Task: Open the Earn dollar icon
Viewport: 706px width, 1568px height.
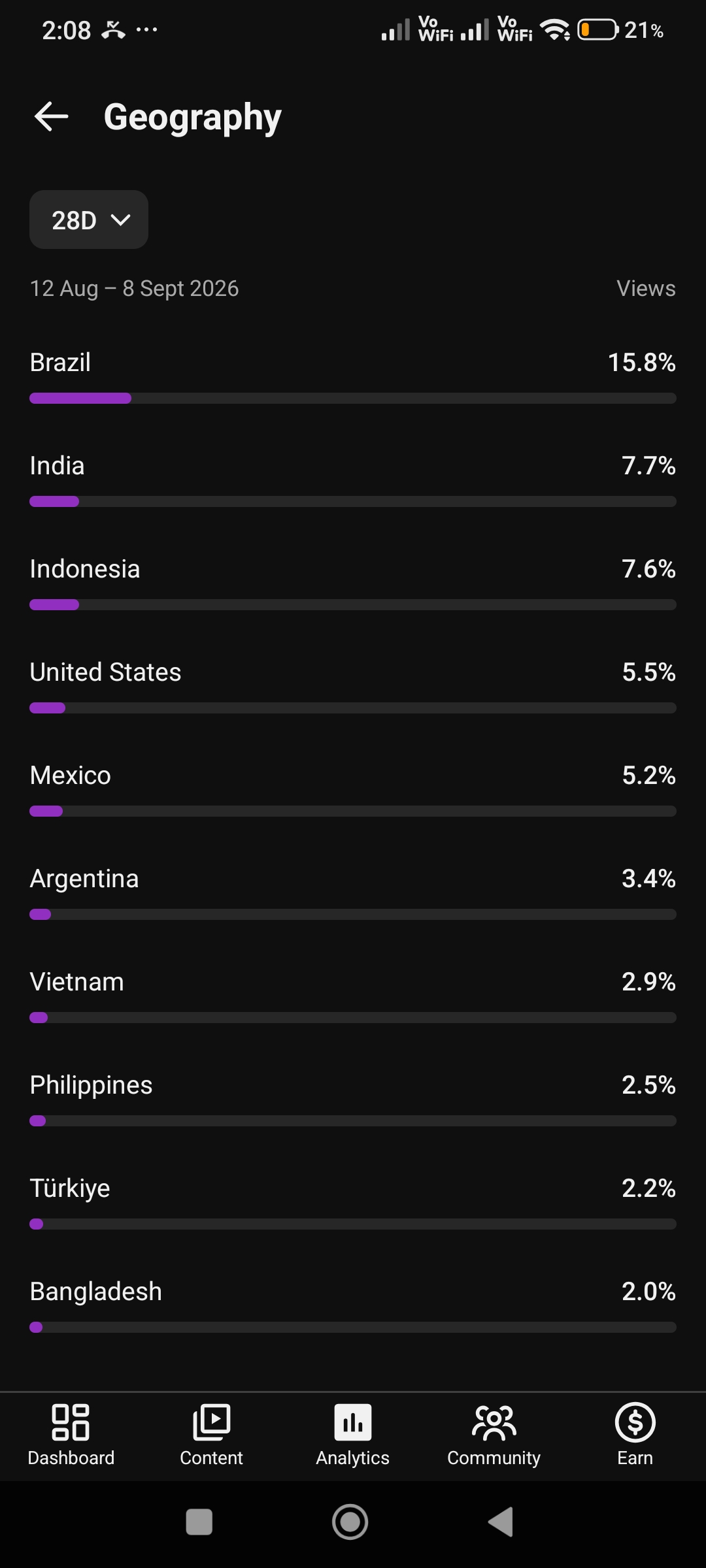Action: coord(635,1422)
